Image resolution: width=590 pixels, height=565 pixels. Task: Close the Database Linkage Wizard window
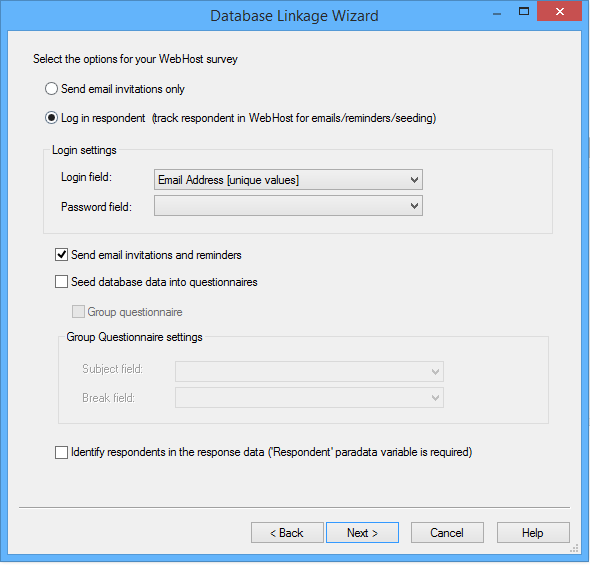click(560, 12)
